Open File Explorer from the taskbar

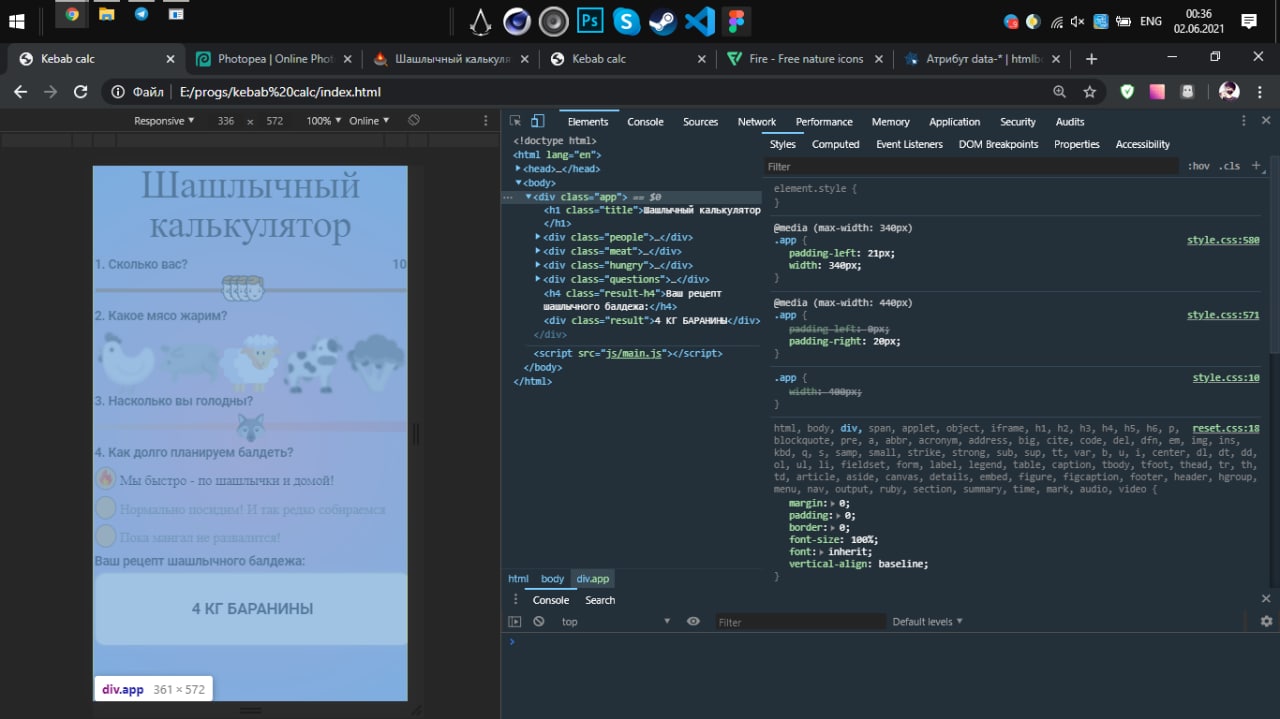(106, 14)
